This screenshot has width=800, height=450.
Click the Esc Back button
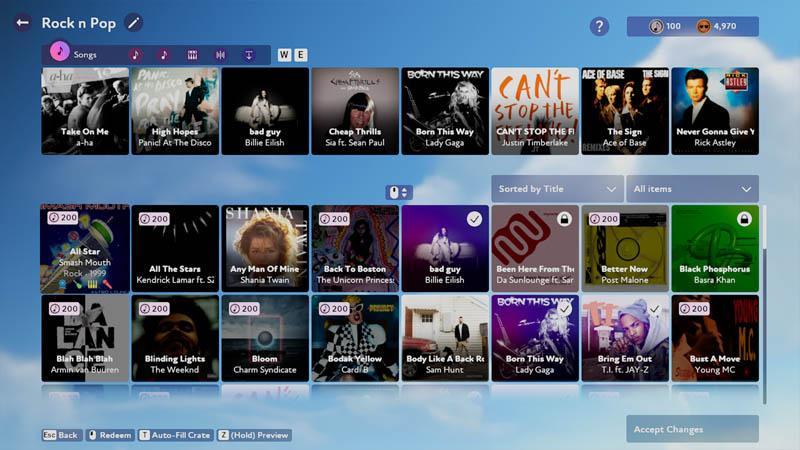click(61, 435)
